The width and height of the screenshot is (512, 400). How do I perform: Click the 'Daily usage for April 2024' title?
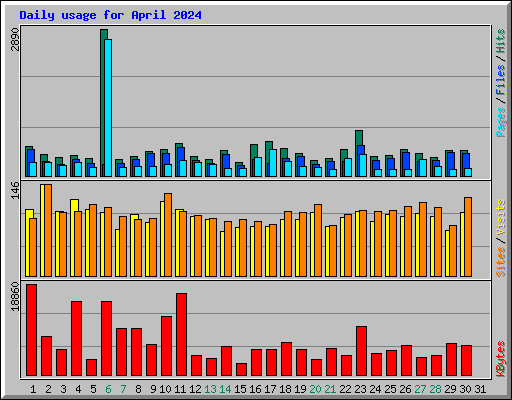(x=110, y=15)
